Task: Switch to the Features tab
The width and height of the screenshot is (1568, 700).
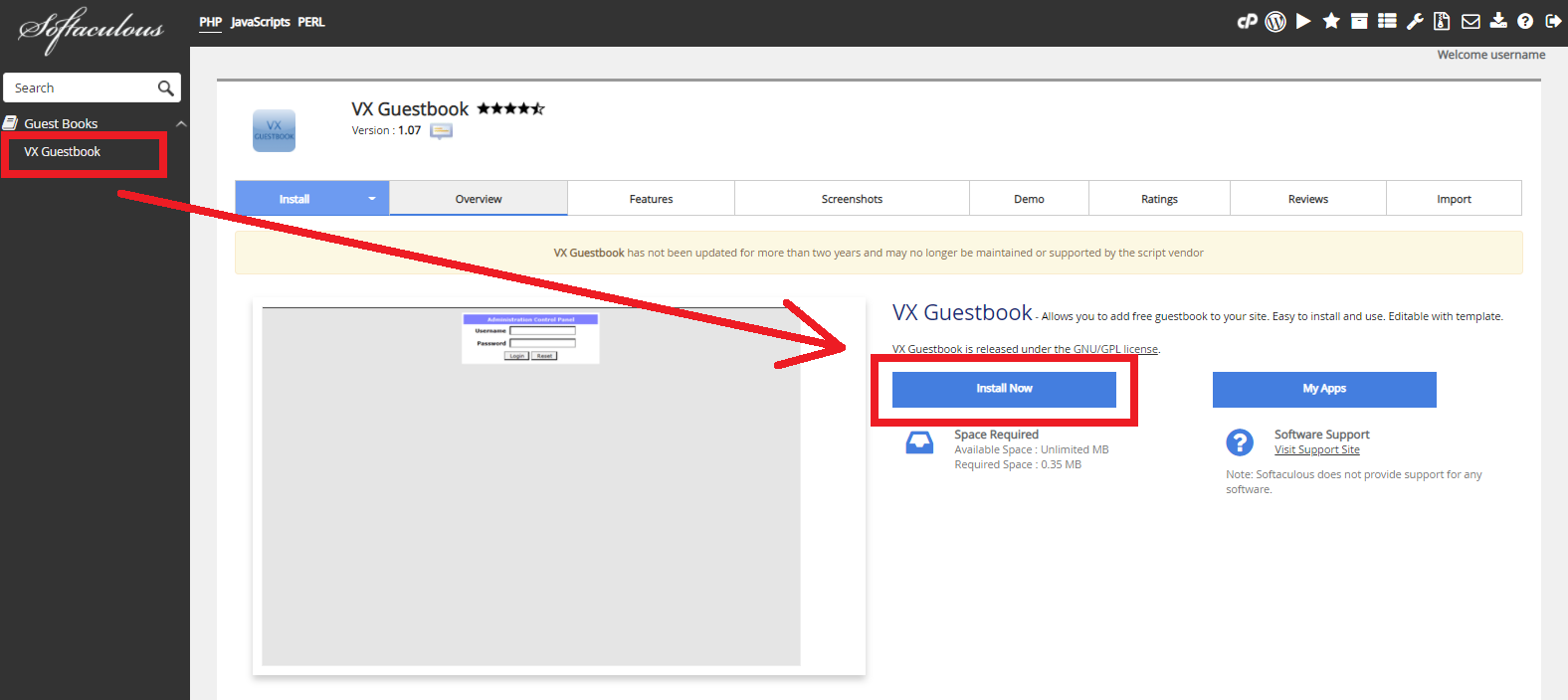Action: coord(651,199)
